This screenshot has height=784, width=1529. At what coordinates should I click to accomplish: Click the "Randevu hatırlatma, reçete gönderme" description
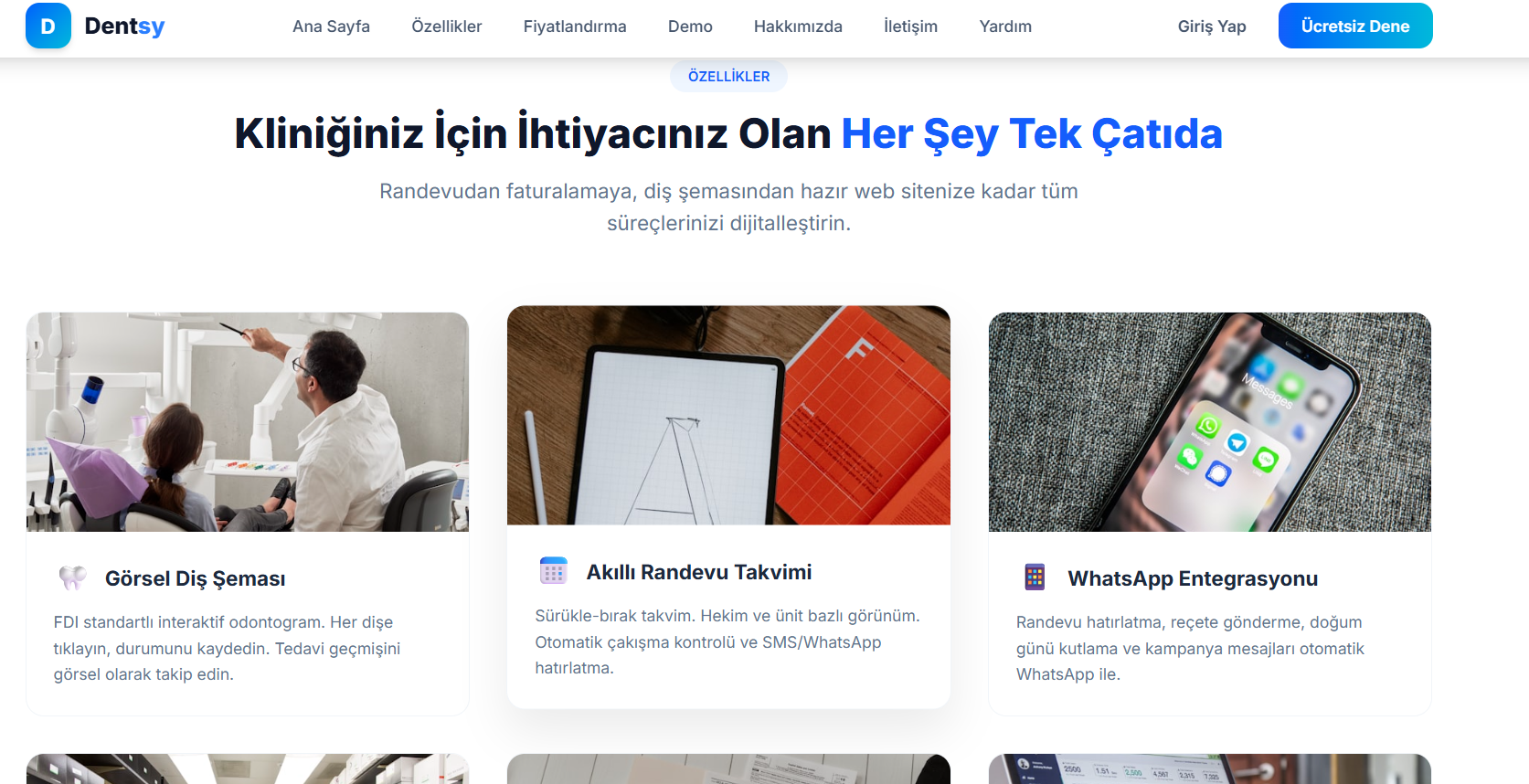(x=1190, y=648)
